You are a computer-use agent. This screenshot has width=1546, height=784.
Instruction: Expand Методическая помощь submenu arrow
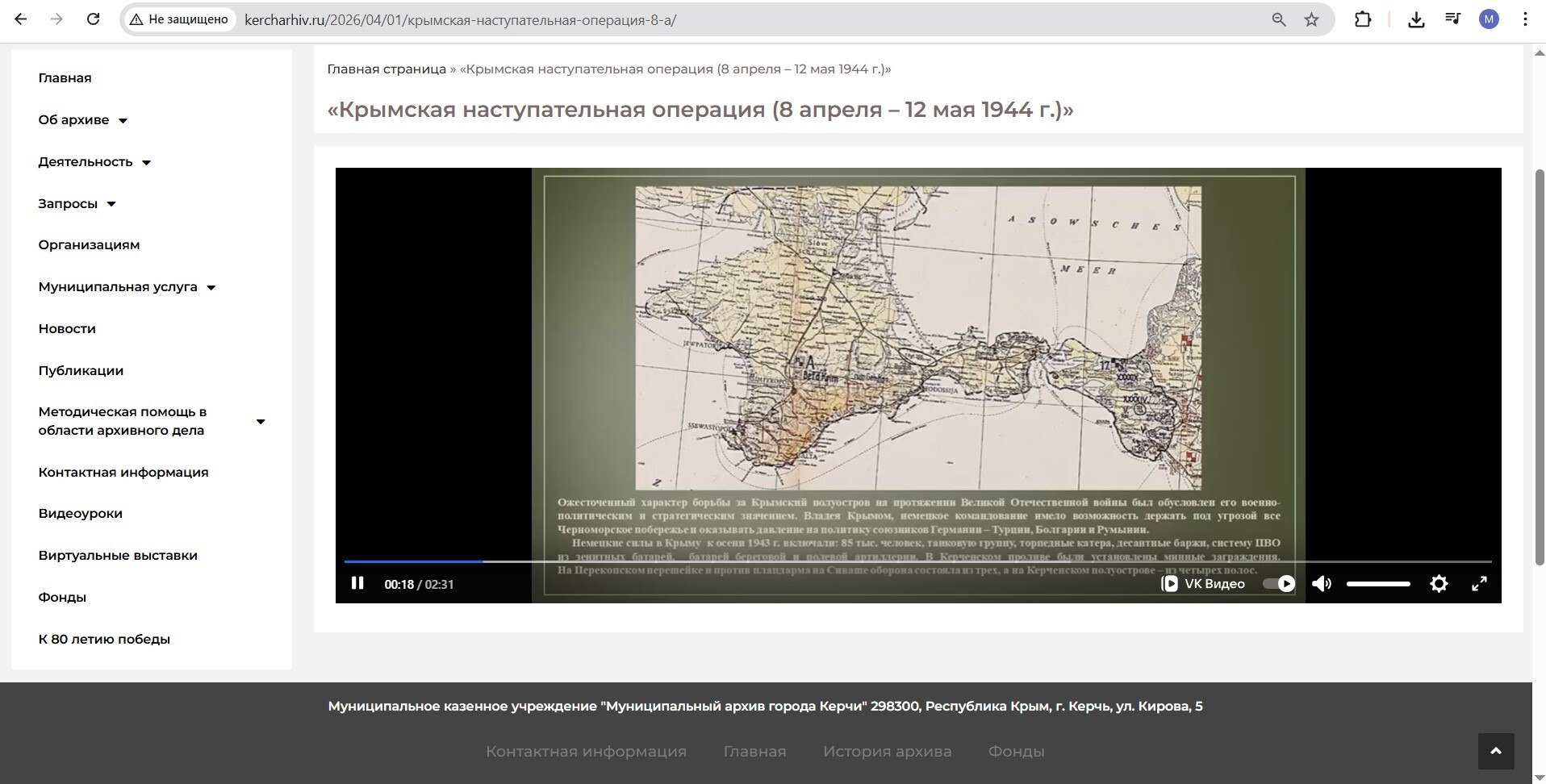coord(260,422)
